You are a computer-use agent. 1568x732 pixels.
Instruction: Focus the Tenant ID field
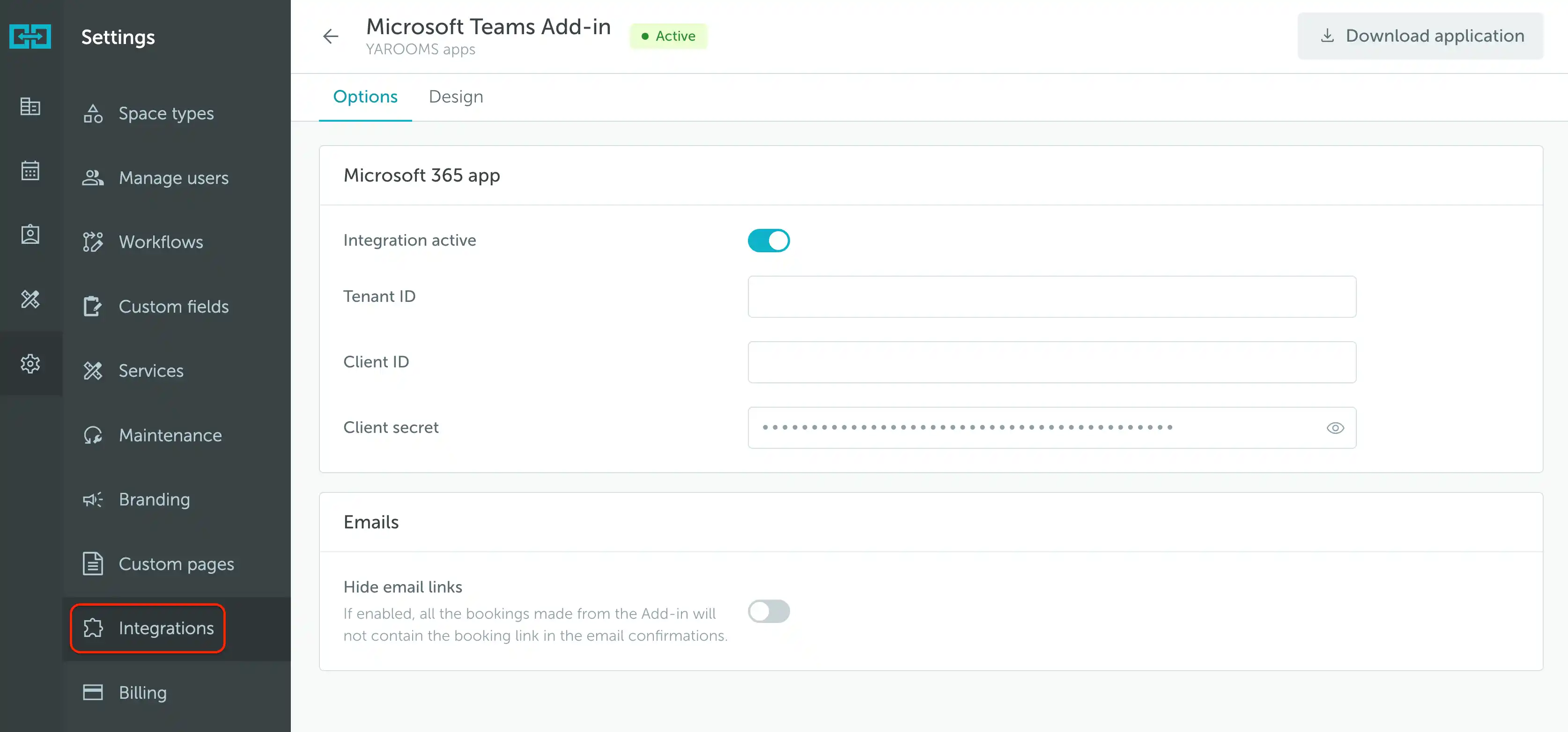[1052, 296]
